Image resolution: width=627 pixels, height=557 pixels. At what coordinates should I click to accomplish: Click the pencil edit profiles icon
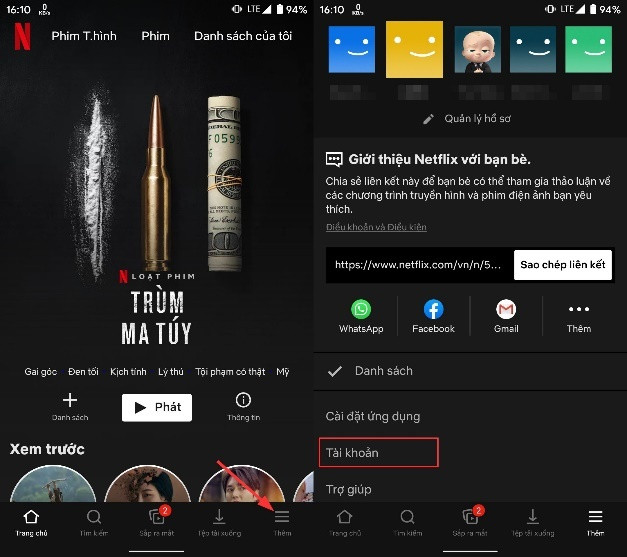[x=428, y=119]
